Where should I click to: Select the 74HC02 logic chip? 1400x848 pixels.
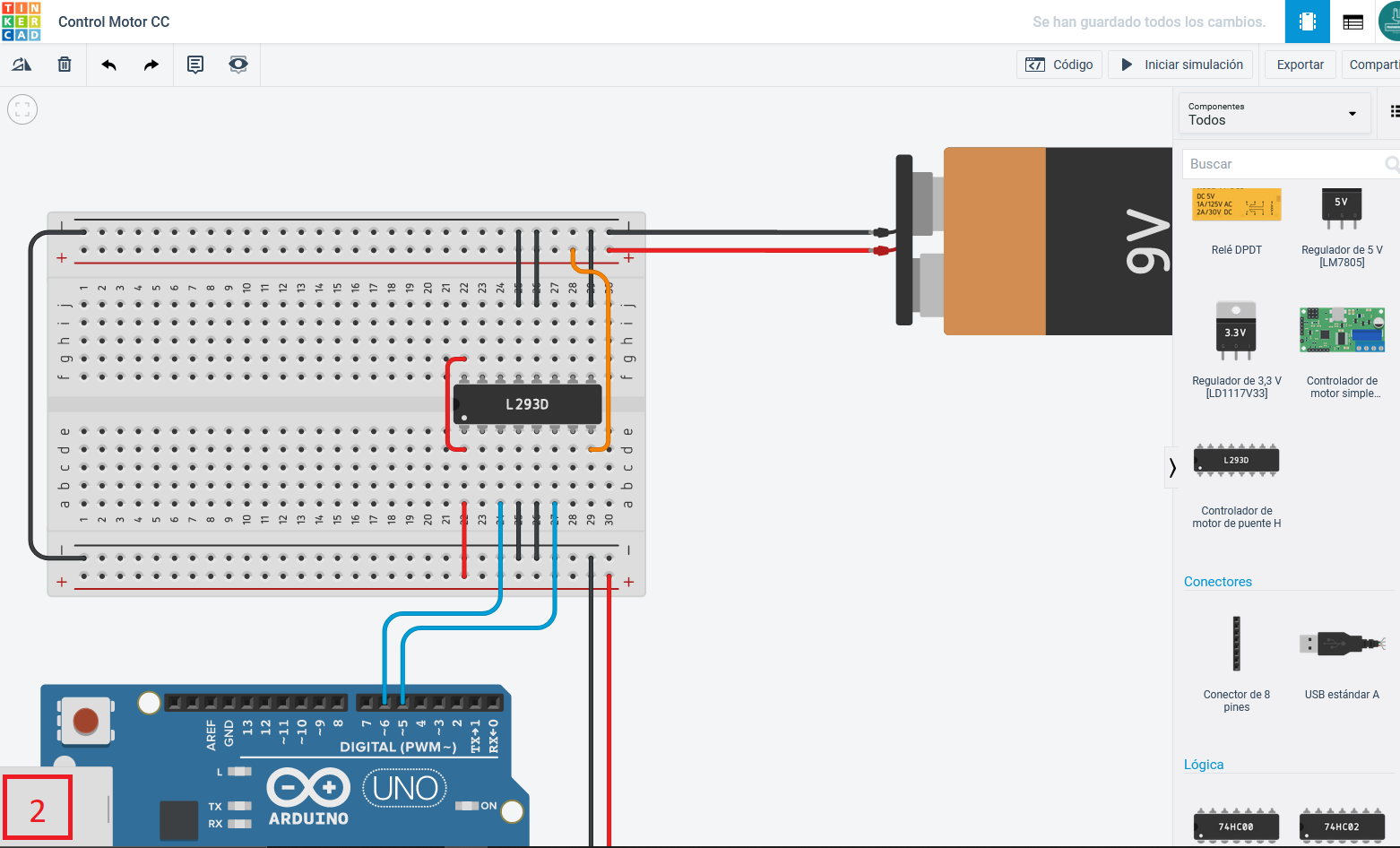(x=1342, y=826)
